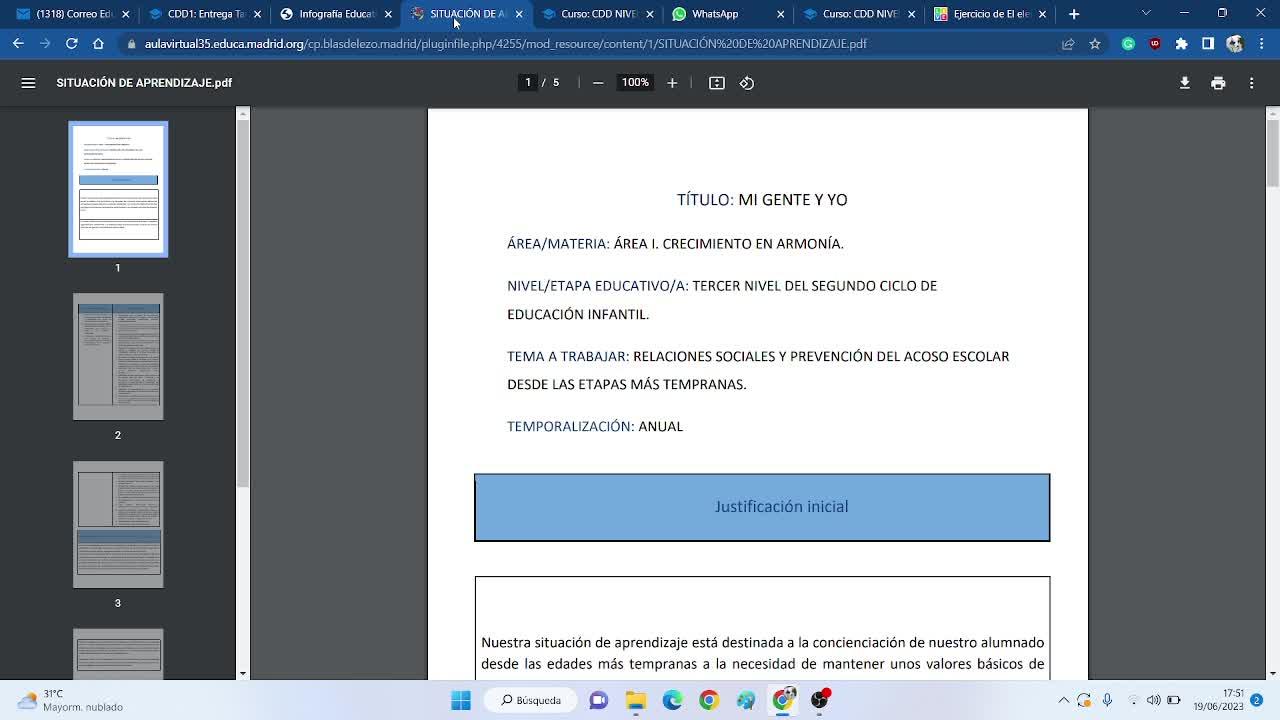This screenshot has width=1280, height=720.
Task: Rotate the PDF counterclockwise
Action: [x=747, y=83]
